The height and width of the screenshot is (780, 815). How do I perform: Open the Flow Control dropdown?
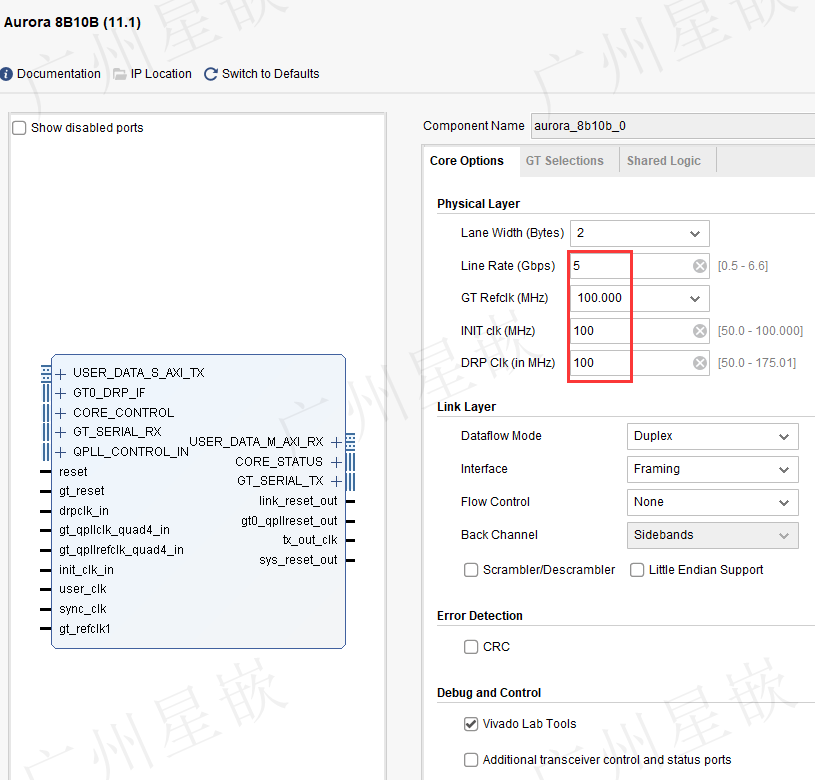[713, 503]
